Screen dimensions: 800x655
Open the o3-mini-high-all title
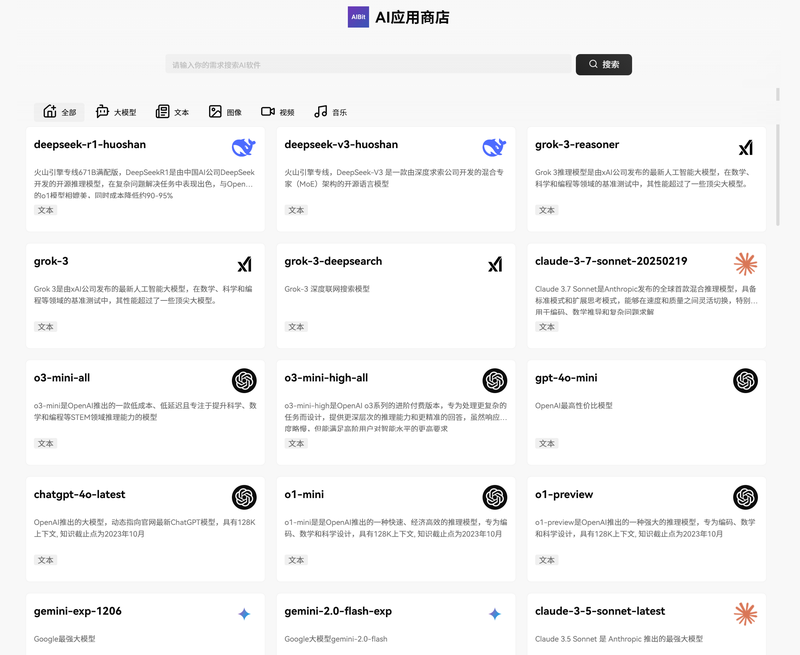pos(326,378)
